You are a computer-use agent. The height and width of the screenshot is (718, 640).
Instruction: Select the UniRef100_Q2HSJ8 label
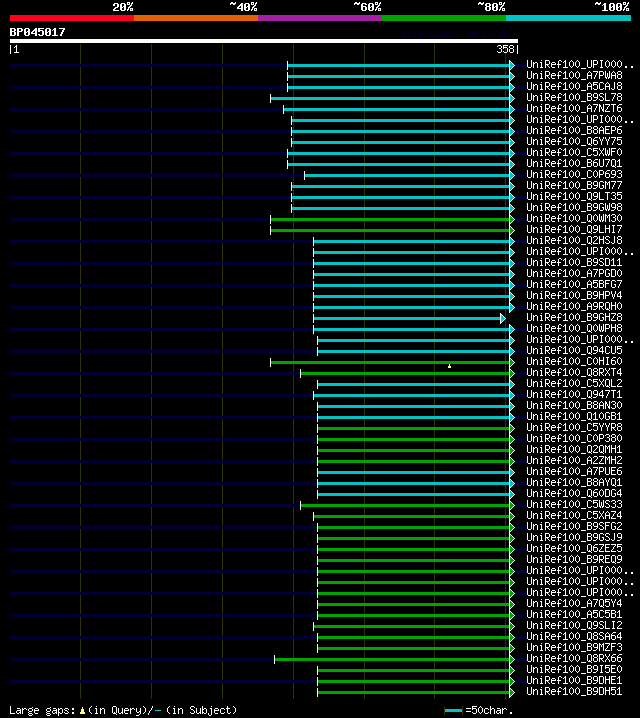pyautogui.click(x=574, y=240)
